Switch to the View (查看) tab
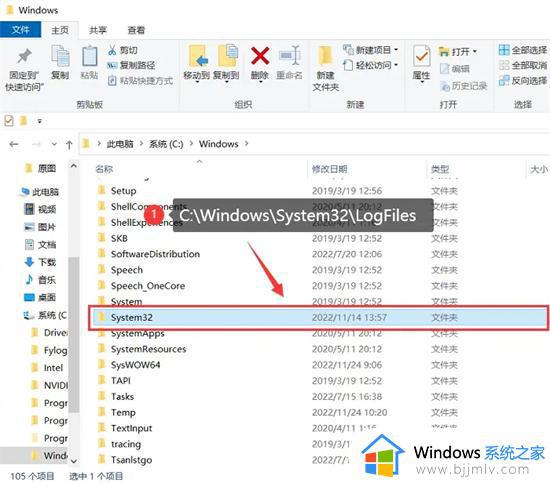550x483 pixels. [136, 30]
